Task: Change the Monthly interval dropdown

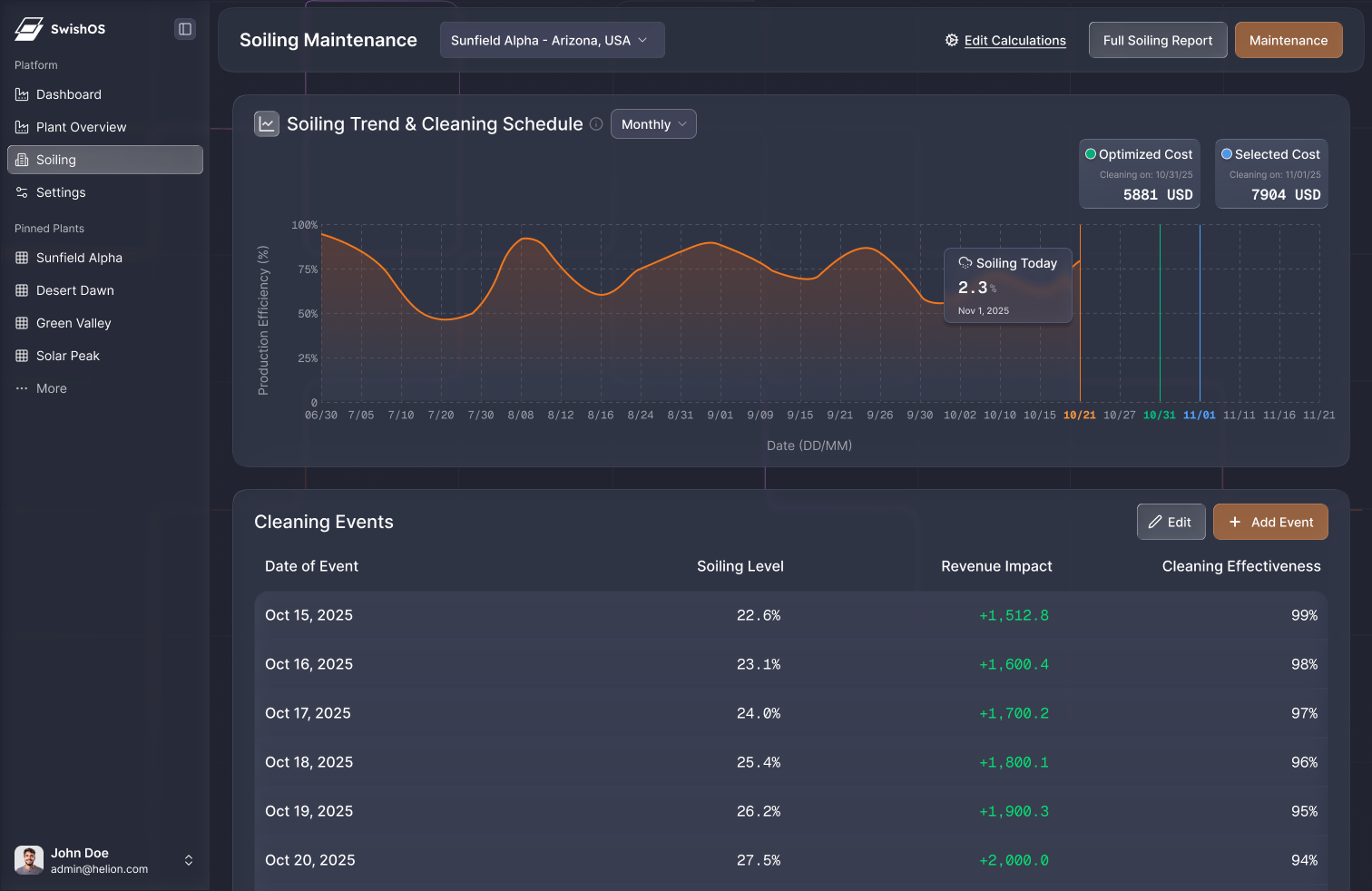Action: click(653, 123)
